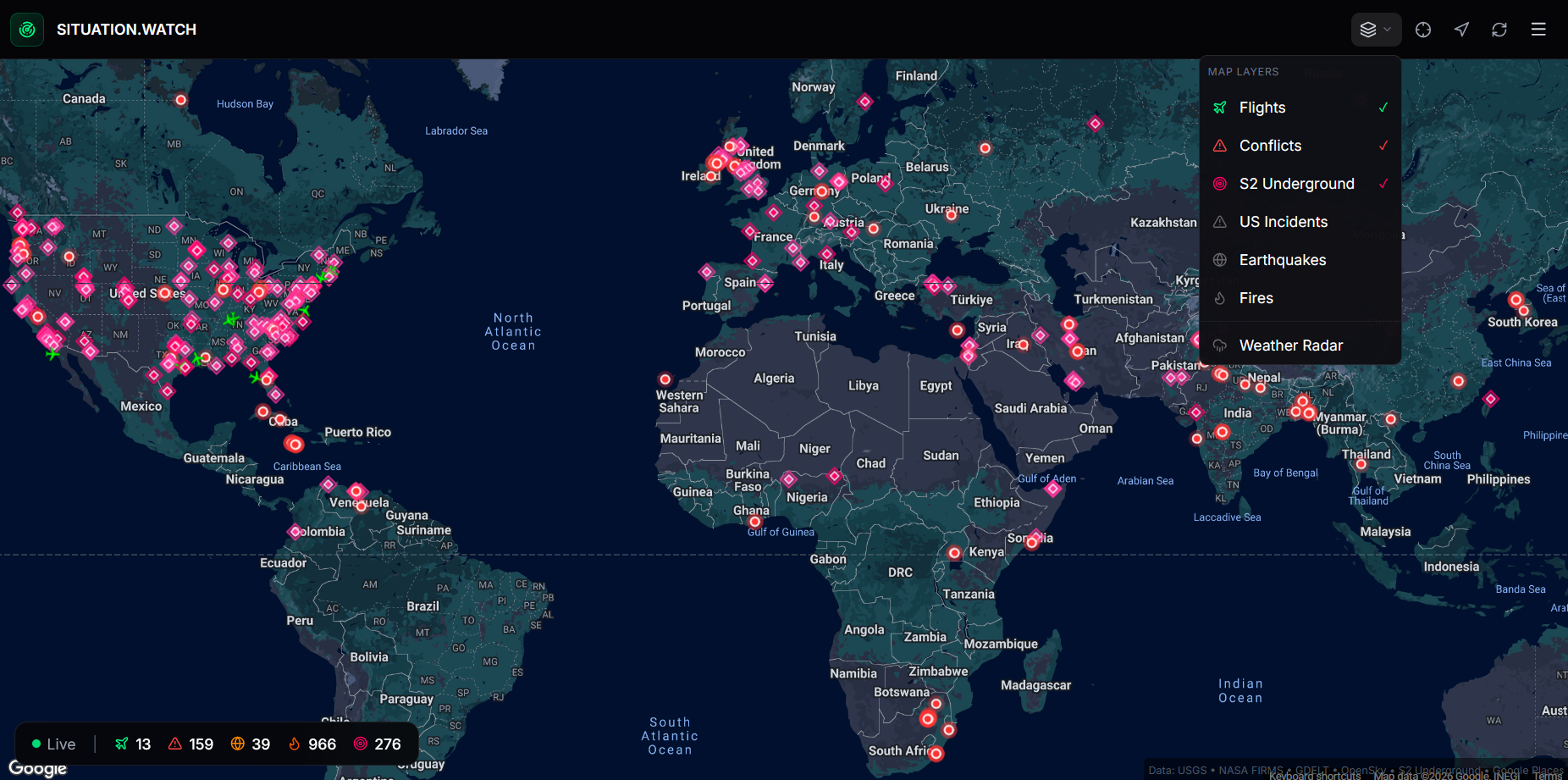Open the hamburger menu
Viewport: 1568px width, 780px height.
(1538, 30)
